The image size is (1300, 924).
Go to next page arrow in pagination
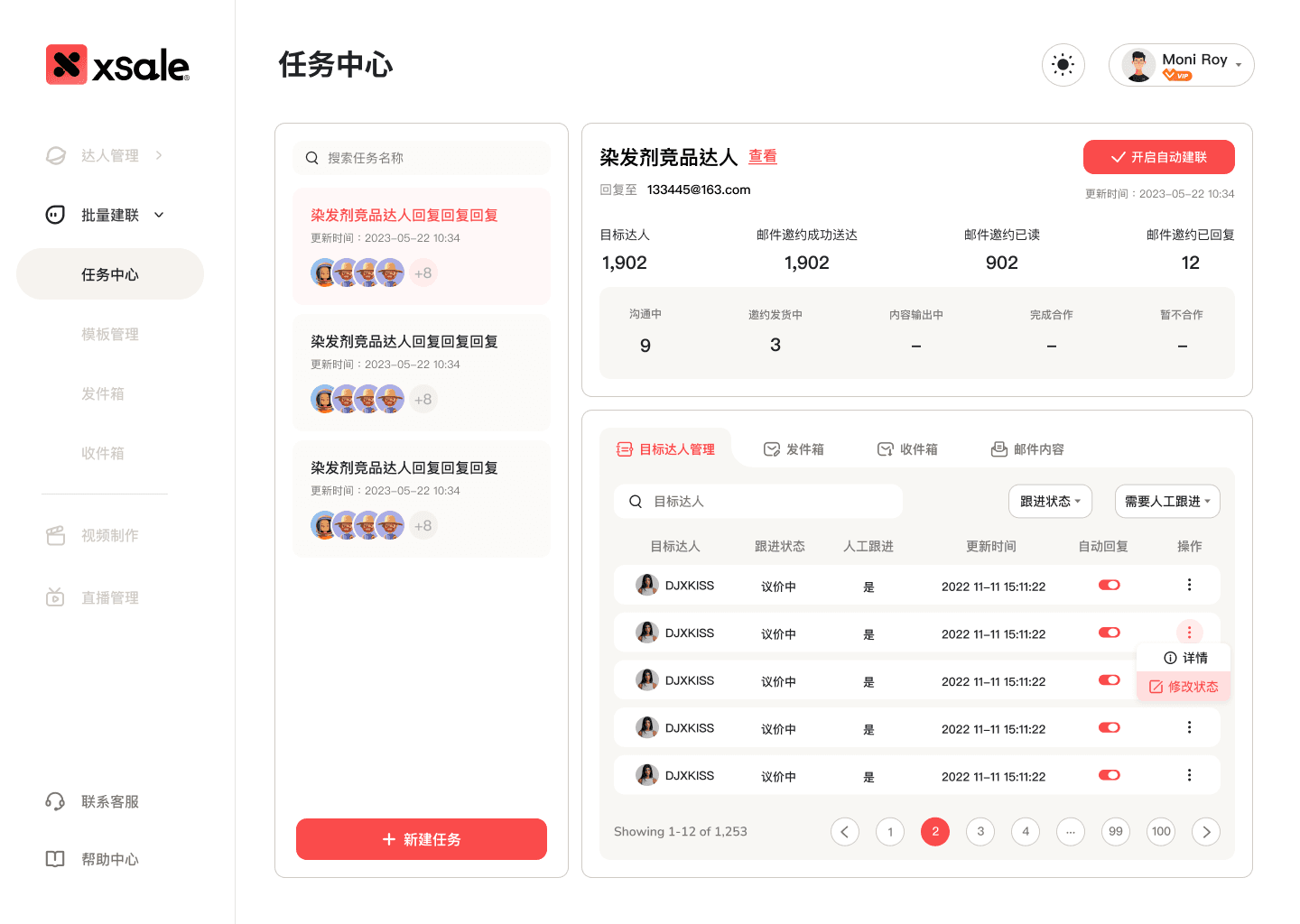click(1206, 832)
